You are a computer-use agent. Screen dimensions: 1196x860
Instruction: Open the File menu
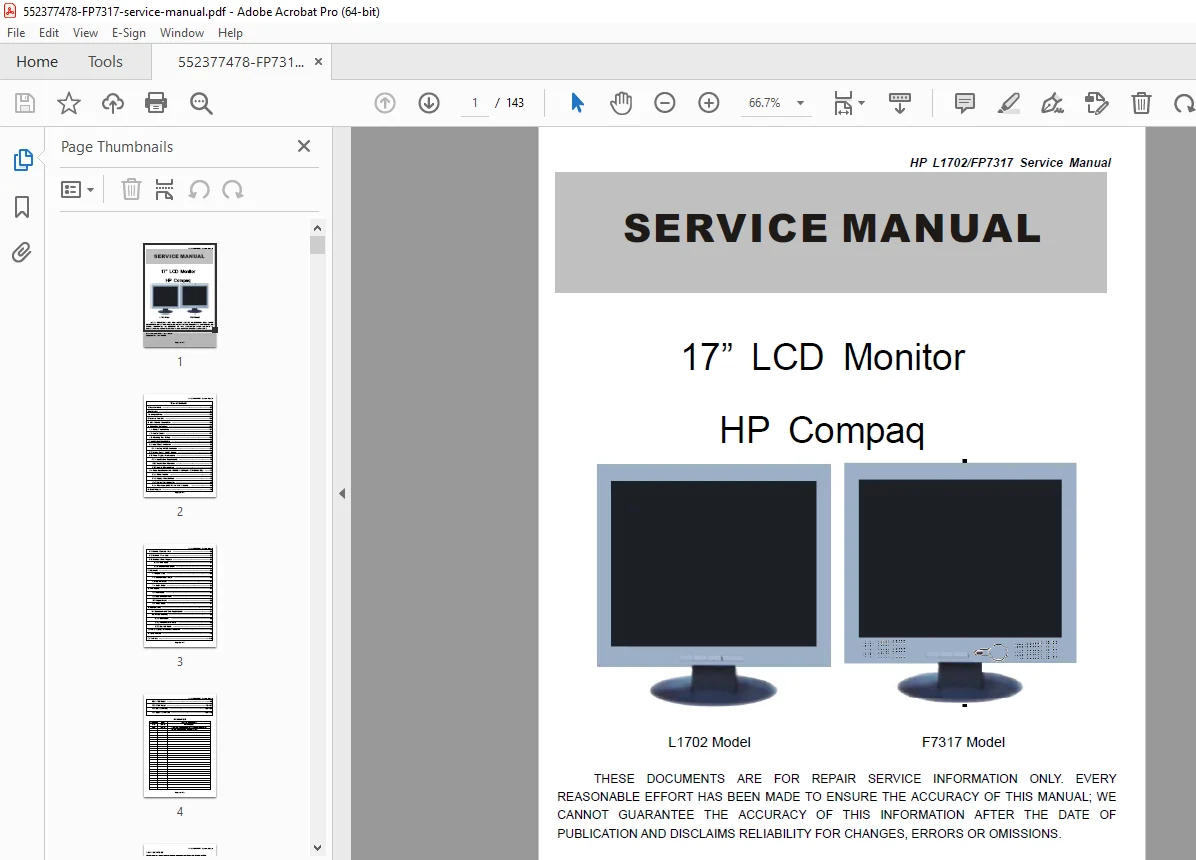point(16,33)
